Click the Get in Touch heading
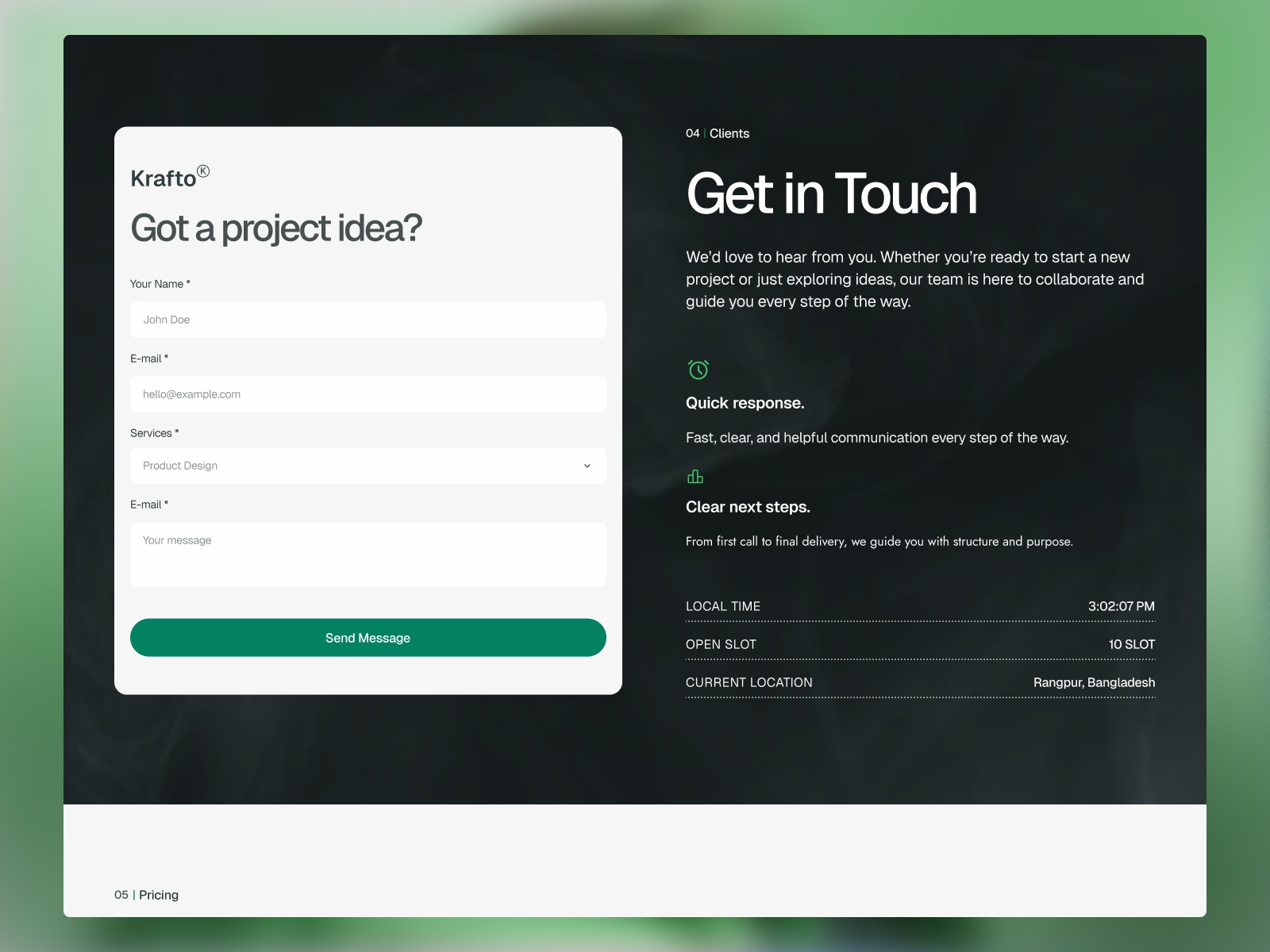Viewport: 1270px width, 952px height. coord(831,194)
